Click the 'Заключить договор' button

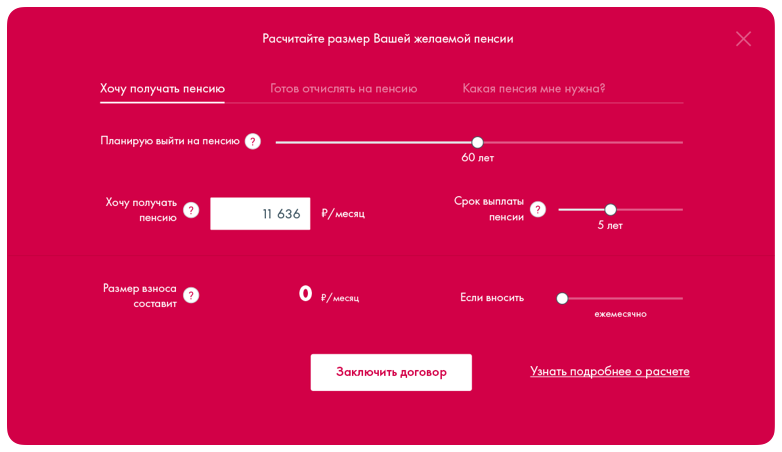pyautogui.click(x=391, y=372)
